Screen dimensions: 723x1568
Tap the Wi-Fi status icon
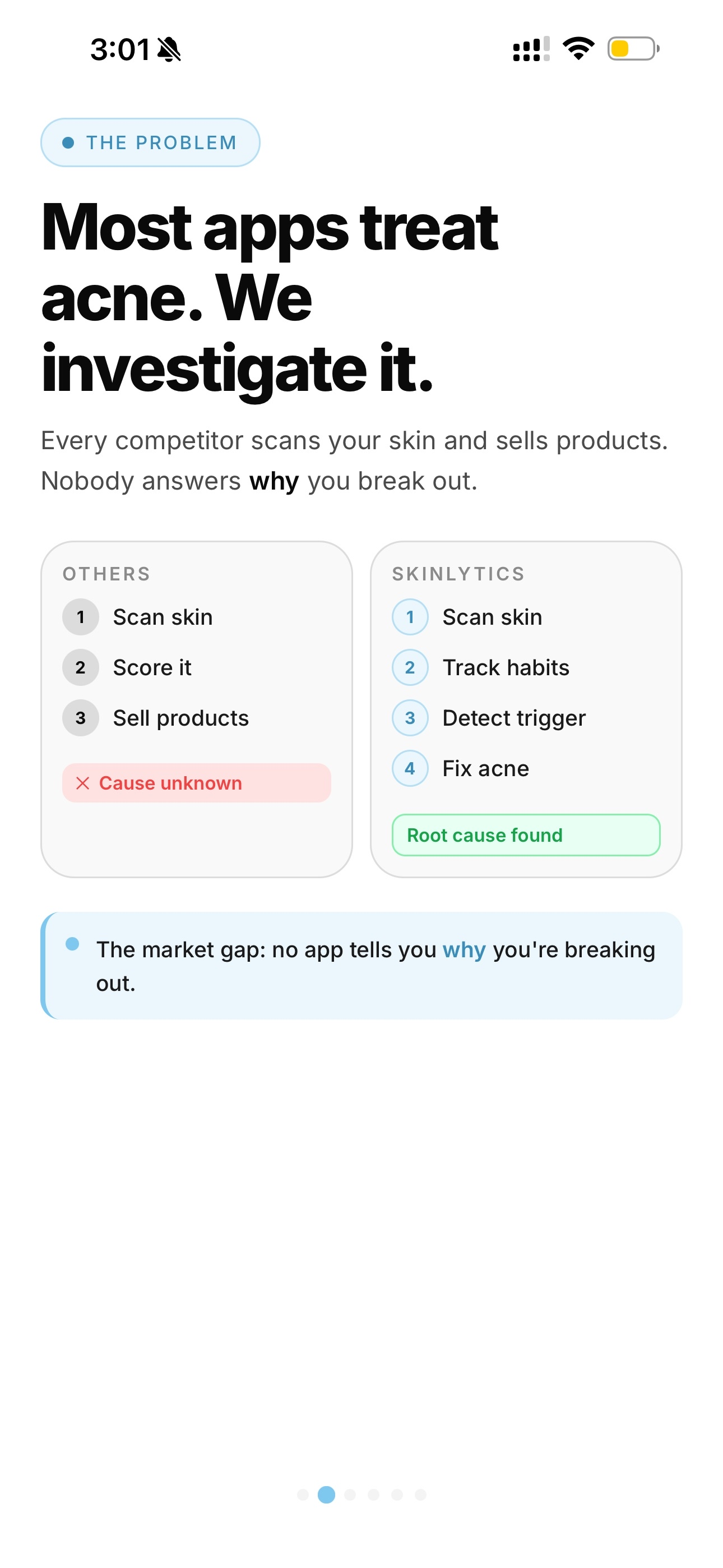click(x=577, y=48)
